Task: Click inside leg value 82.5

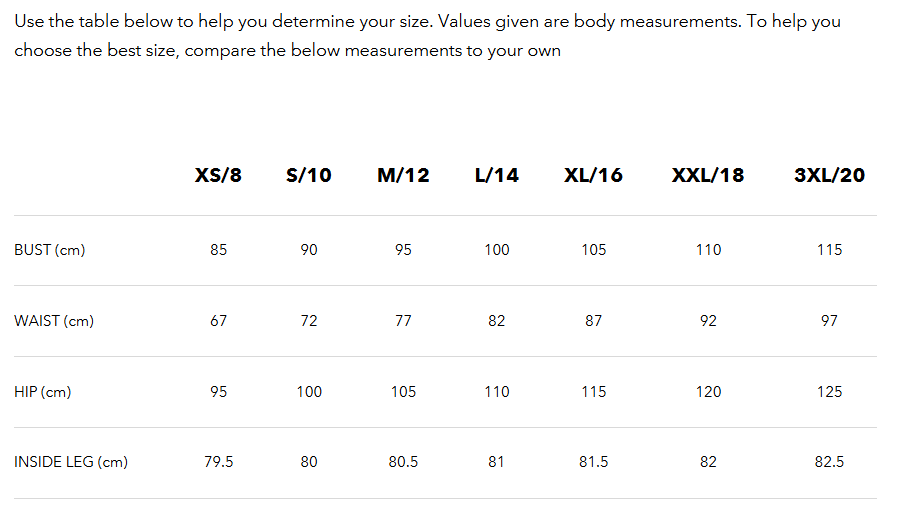Action: (x=829, y=462)
